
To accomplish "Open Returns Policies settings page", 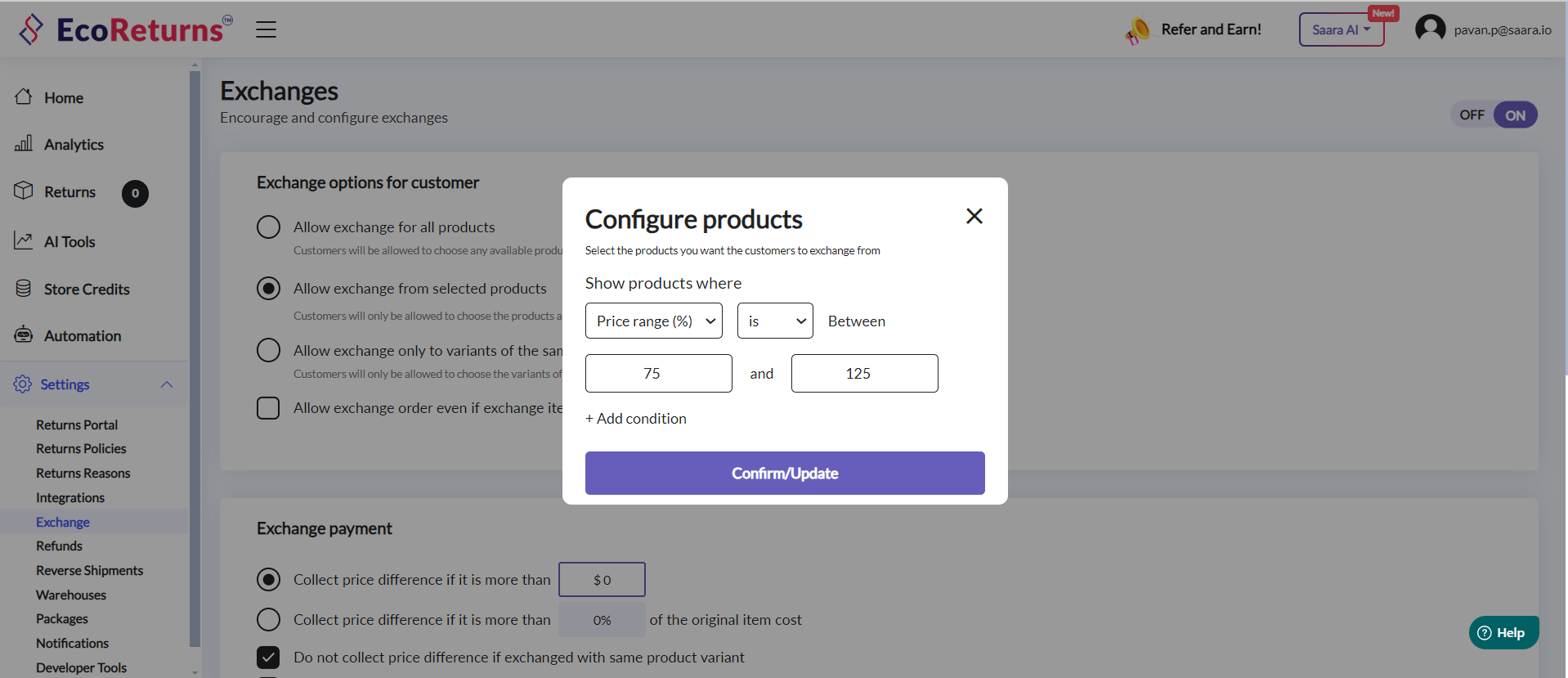I will pyautogui.click(x=81, y=449).
